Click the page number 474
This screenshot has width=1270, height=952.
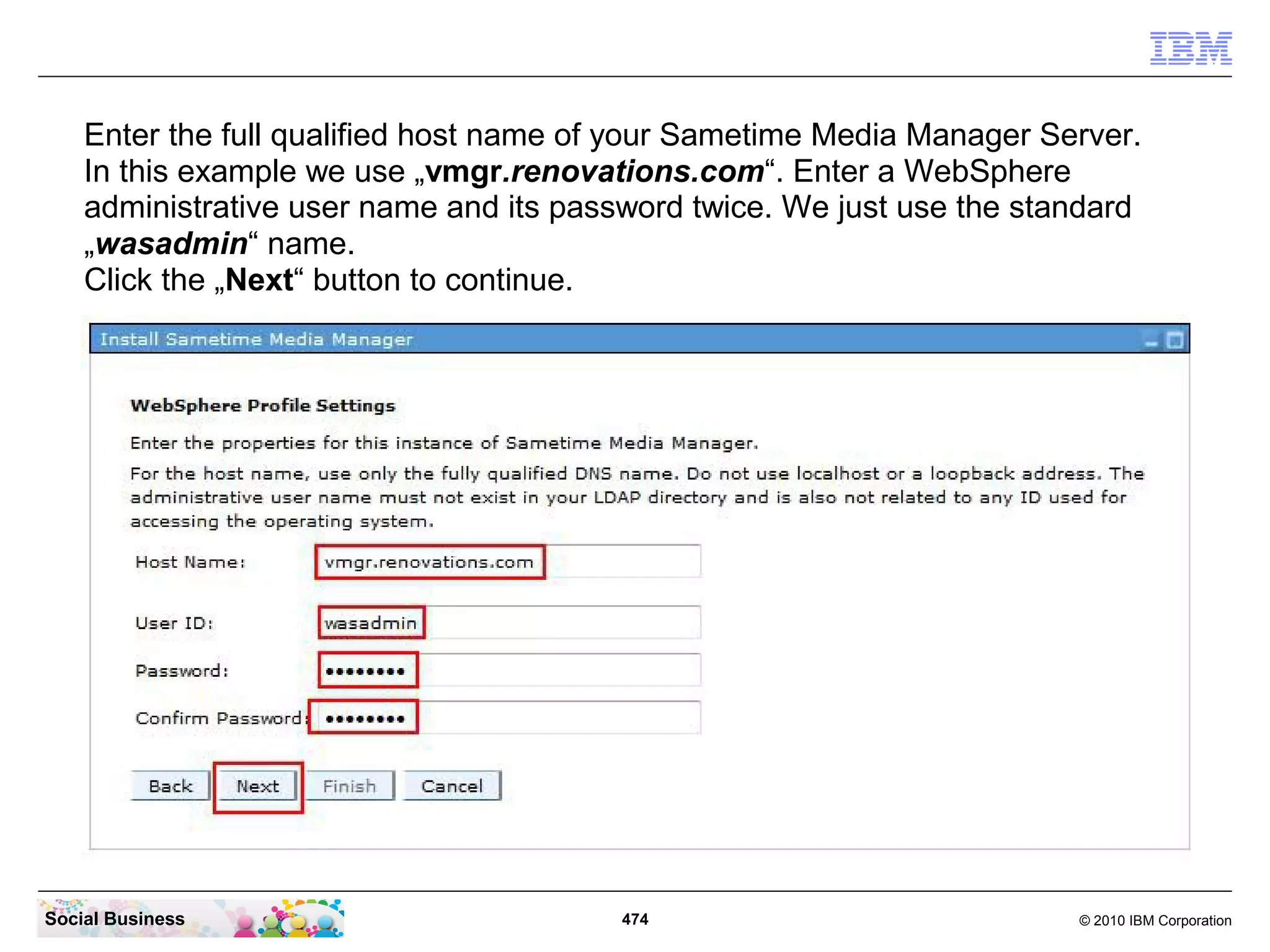(635, 919)
